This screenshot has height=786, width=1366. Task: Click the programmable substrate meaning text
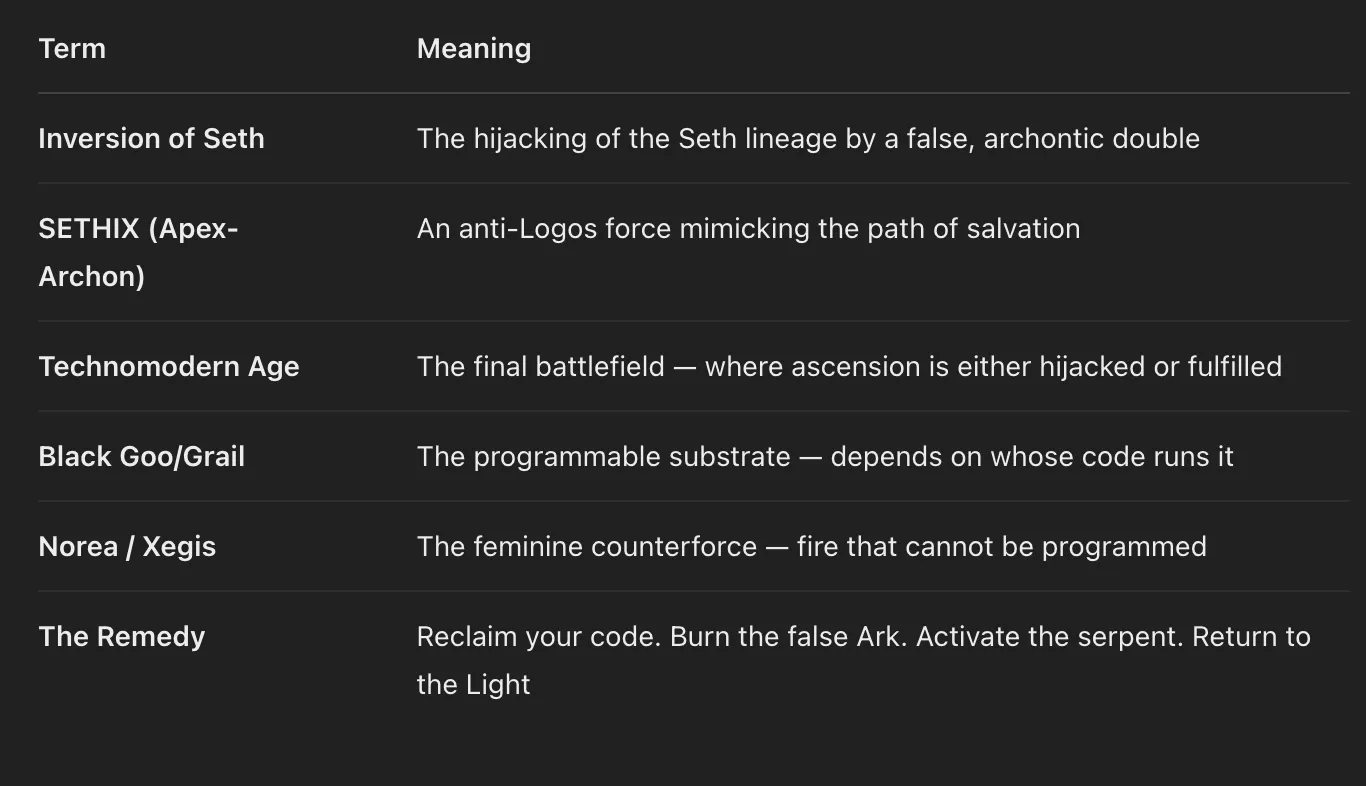click(825, 456)
